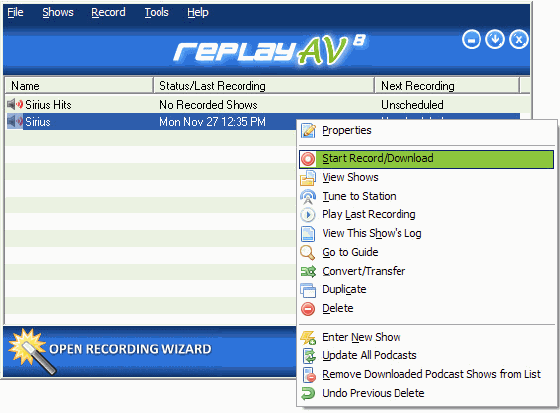Click the Convert/Transfer arrows icon
The image size is (560, 413).
[308, 272]
